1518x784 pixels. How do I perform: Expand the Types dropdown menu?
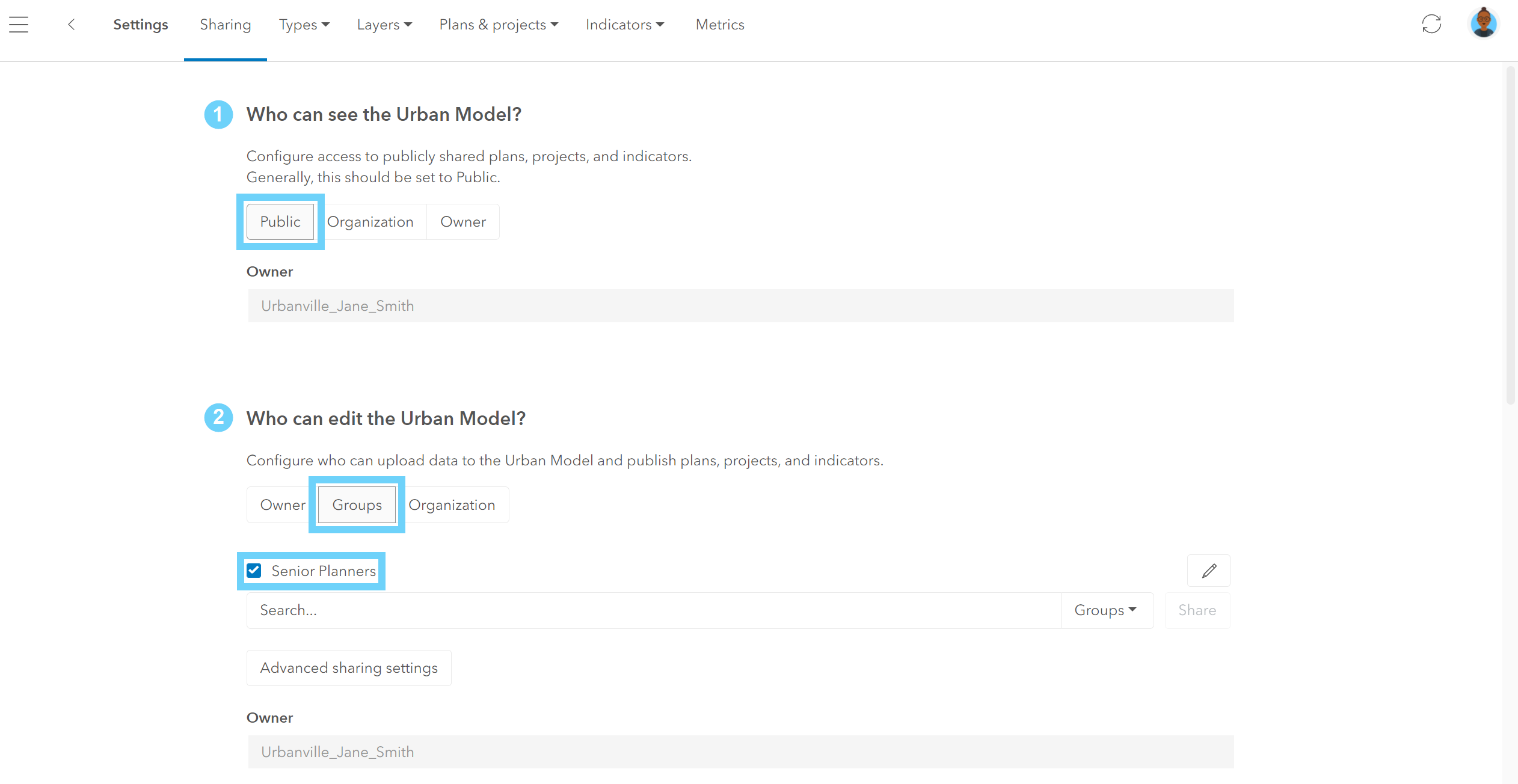pos(304,25)
